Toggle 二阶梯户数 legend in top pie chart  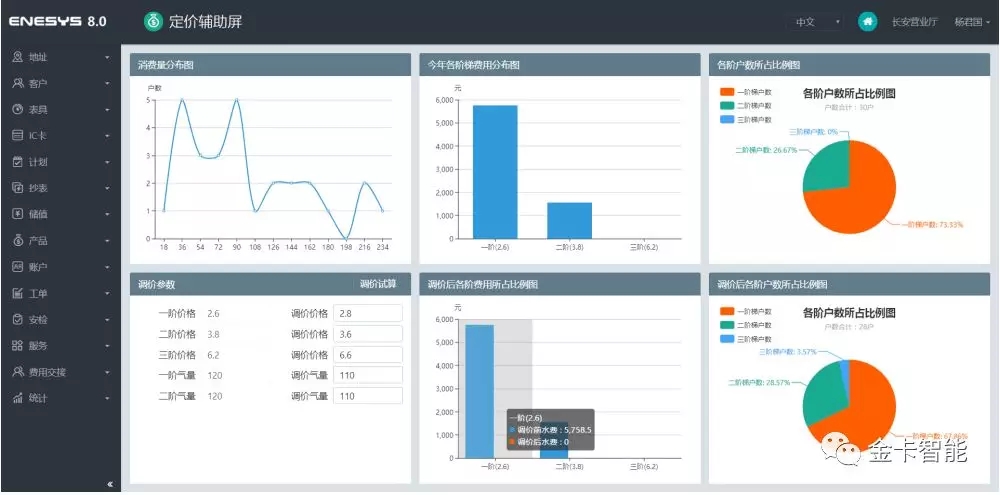coord(746,105)
